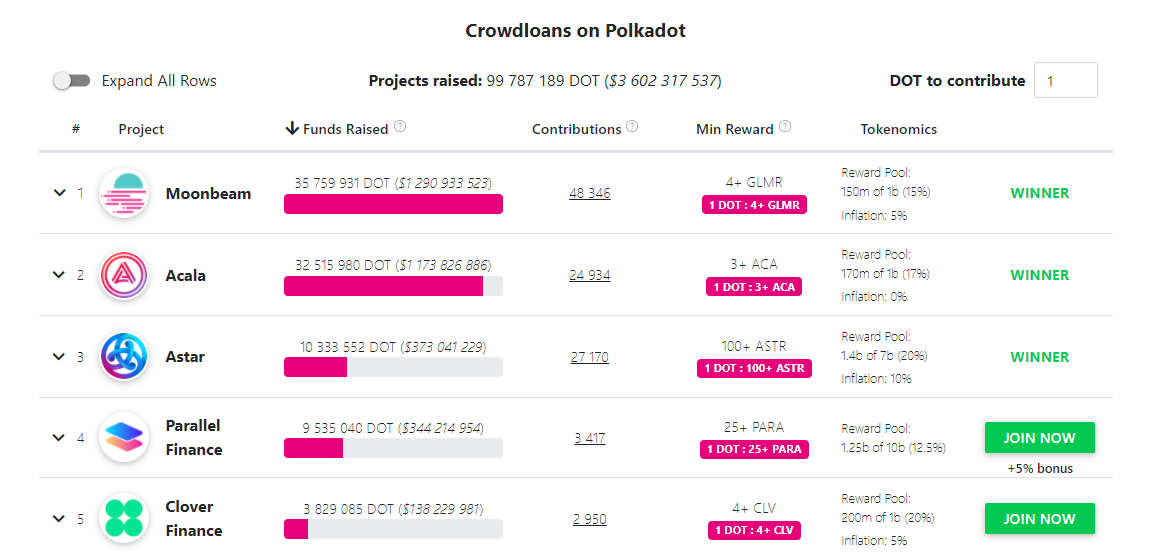Join the Clover Finance crowdloan
Image resolution: width=1160 pixels, height=559 pixels.
(x=1039, y=519)
